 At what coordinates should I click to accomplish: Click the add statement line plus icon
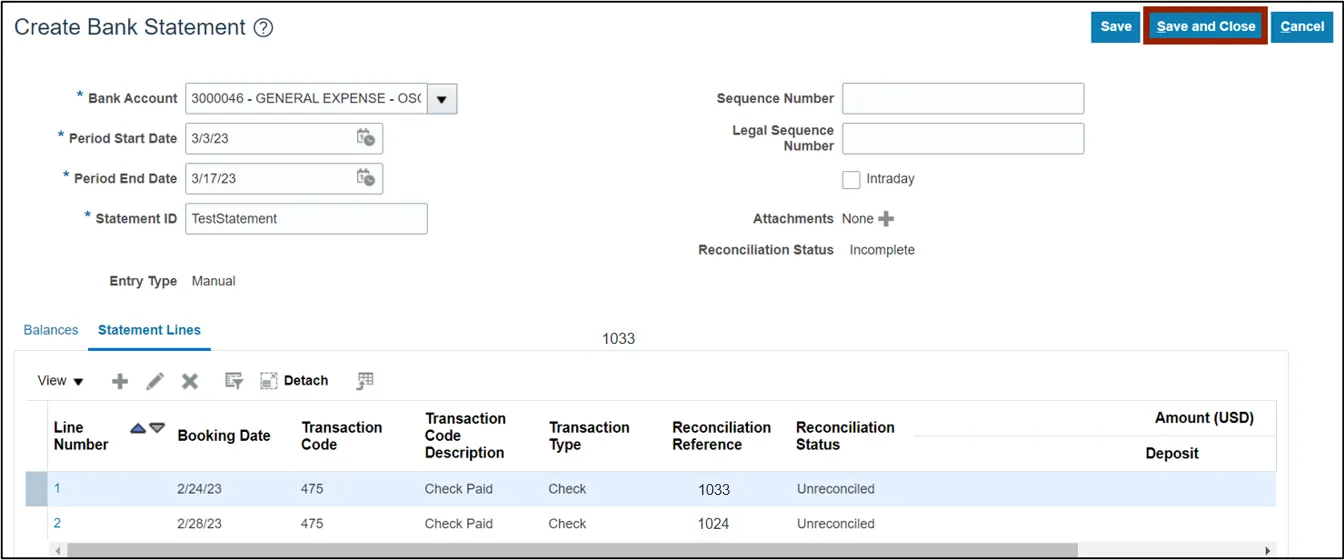120,381
